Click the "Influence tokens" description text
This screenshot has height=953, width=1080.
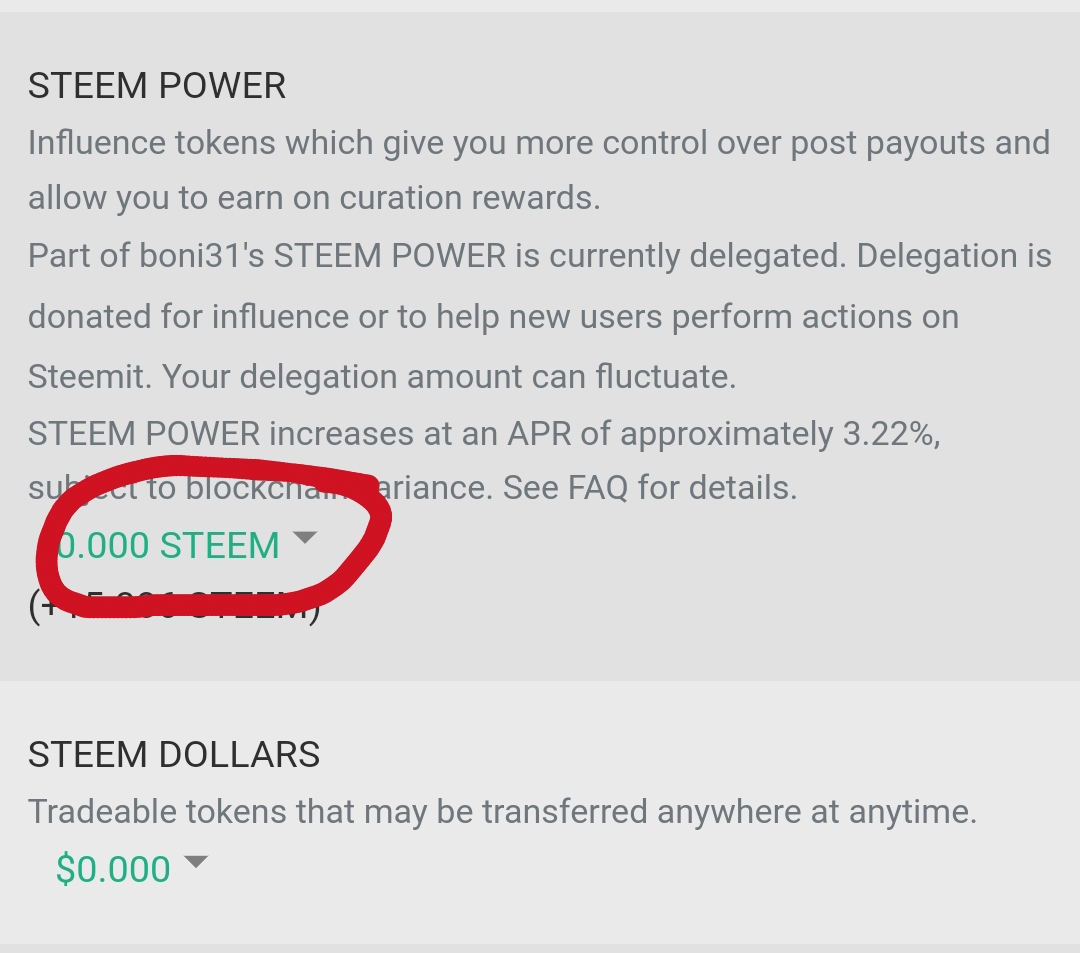(x=151, y=143)
